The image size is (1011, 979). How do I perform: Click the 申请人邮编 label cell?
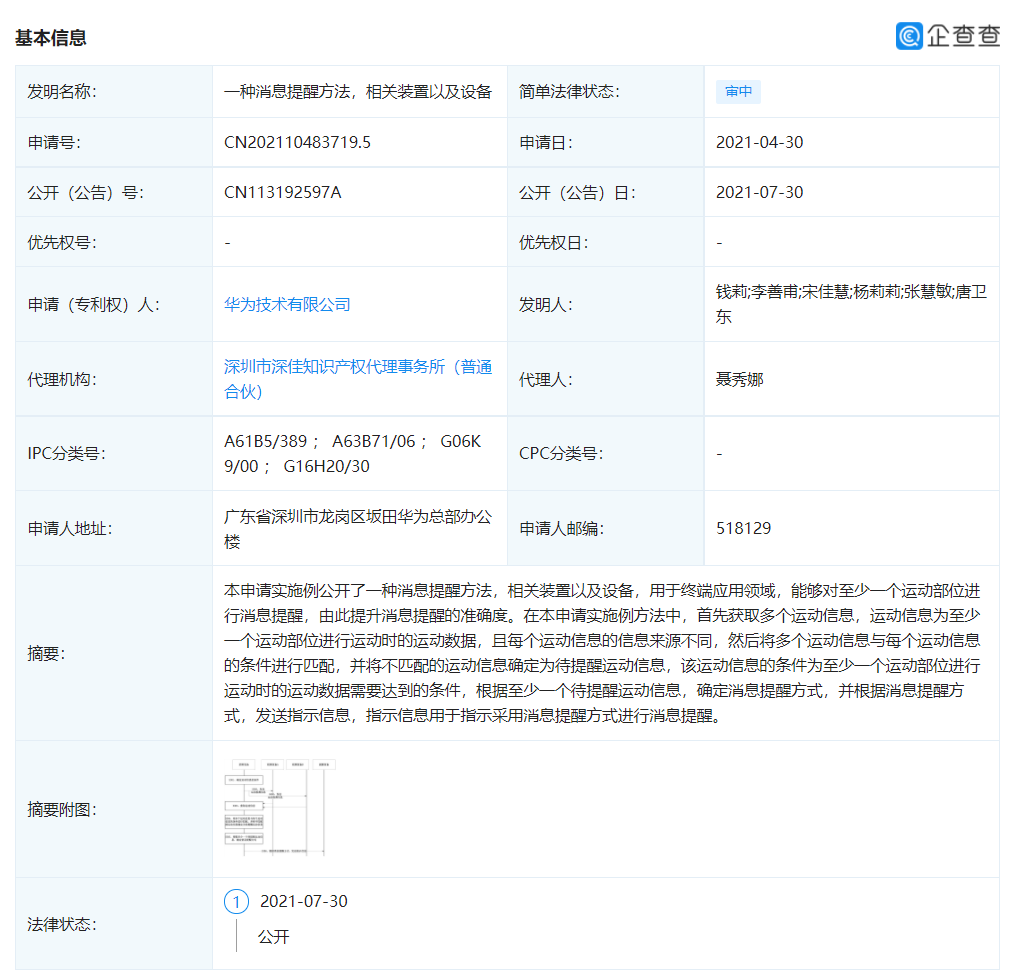tap(605, 529)
